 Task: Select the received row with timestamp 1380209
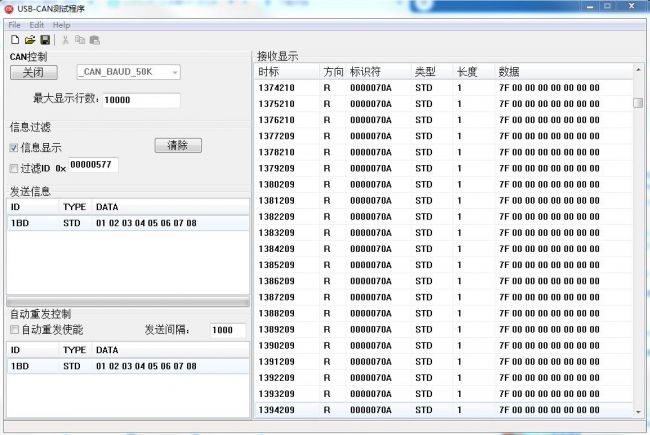(x=444, y=185)
